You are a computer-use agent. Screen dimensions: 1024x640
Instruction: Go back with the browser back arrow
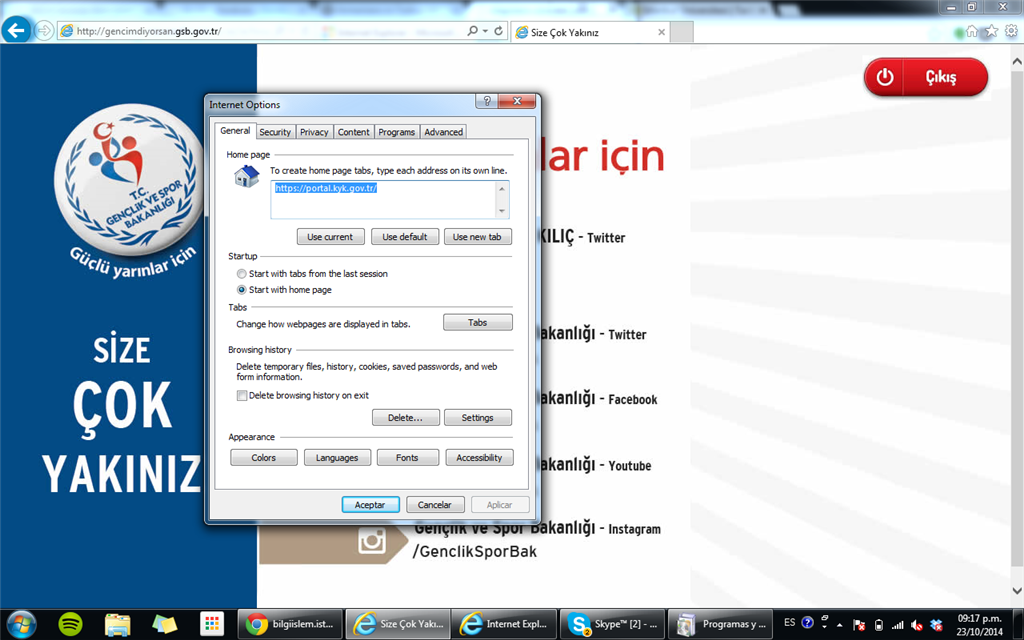(16, 30)
